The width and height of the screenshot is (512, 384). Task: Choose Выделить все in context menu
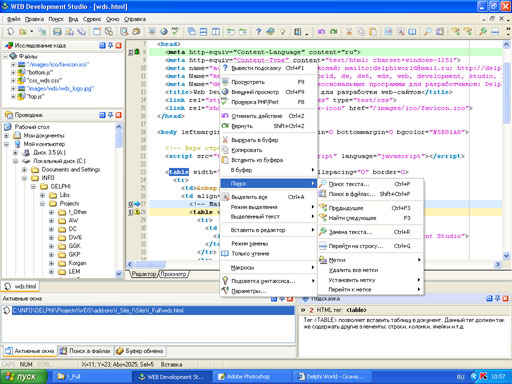[268, 197]
